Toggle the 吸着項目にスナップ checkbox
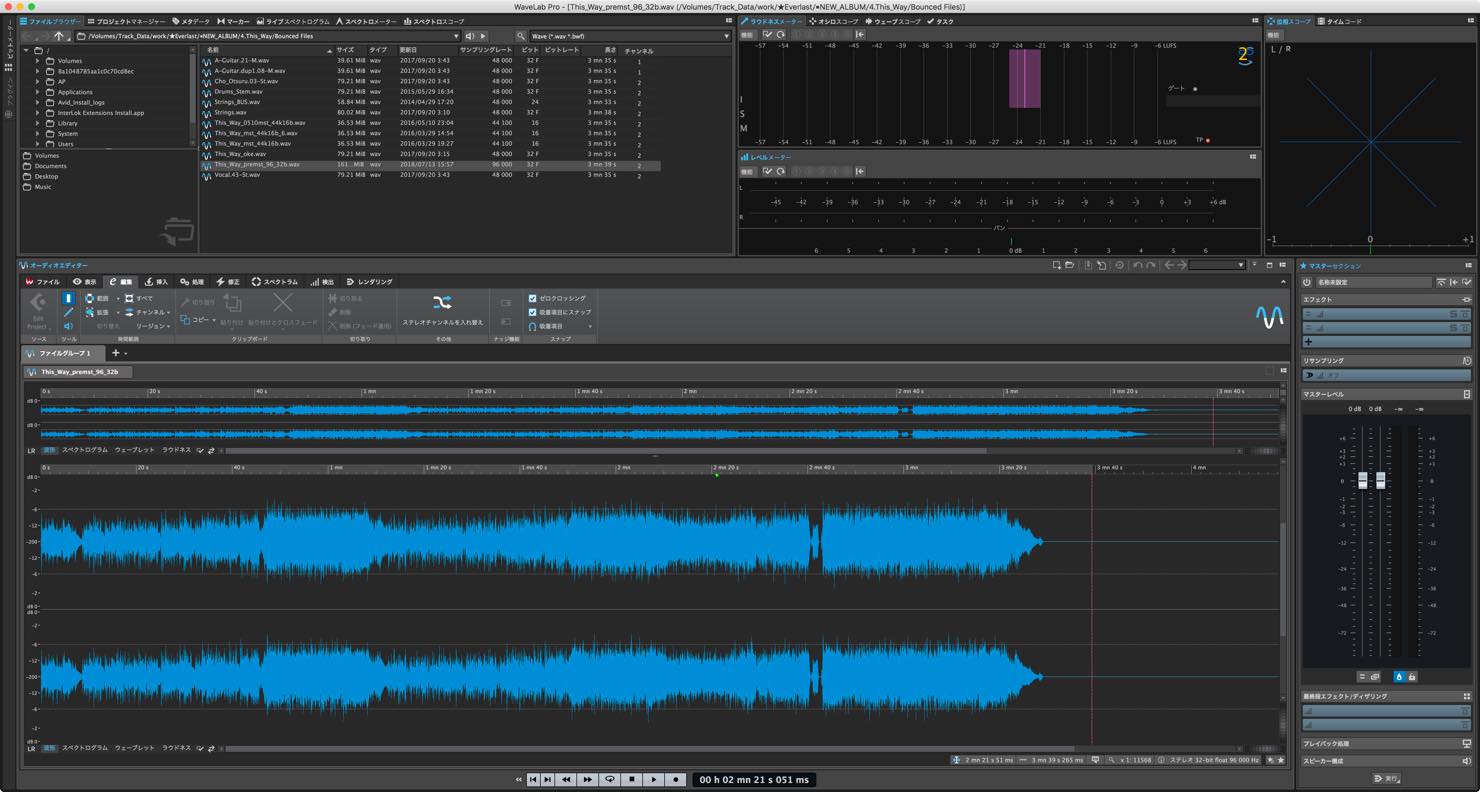 pyautogui.click(x=532, y=312)
